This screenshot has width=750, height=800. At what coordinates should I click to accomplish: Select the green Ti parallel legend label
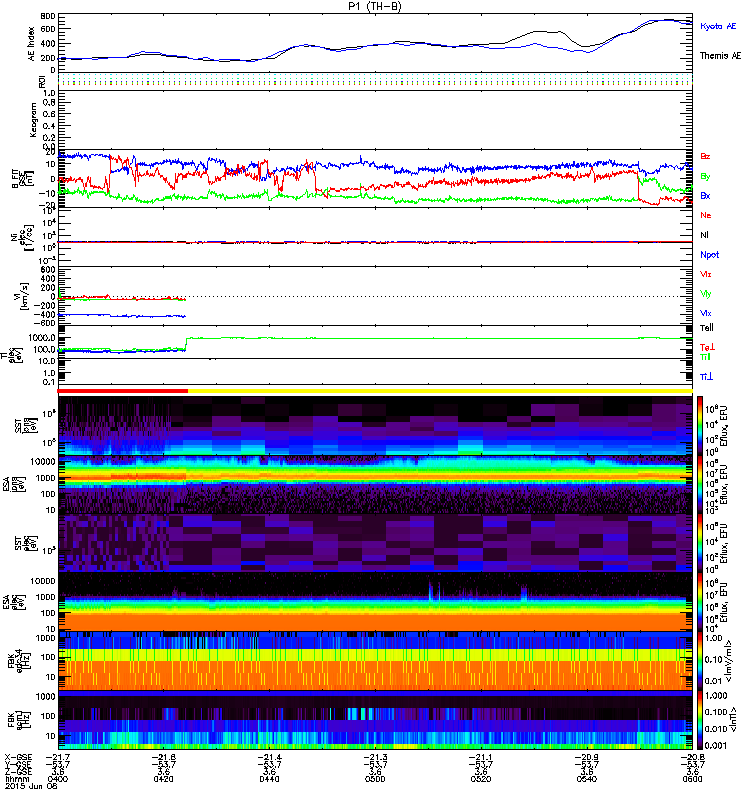click(x=705, y=357)
